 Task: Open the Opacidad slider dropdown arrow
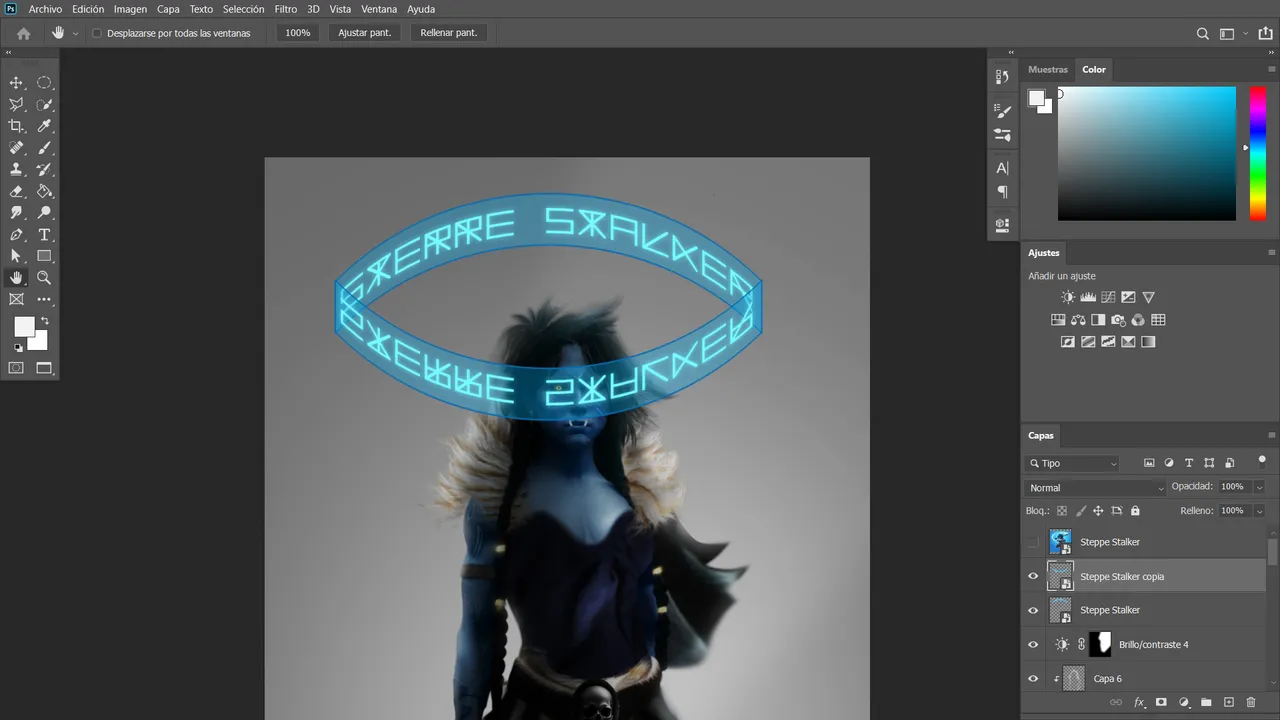(1259, 487)
